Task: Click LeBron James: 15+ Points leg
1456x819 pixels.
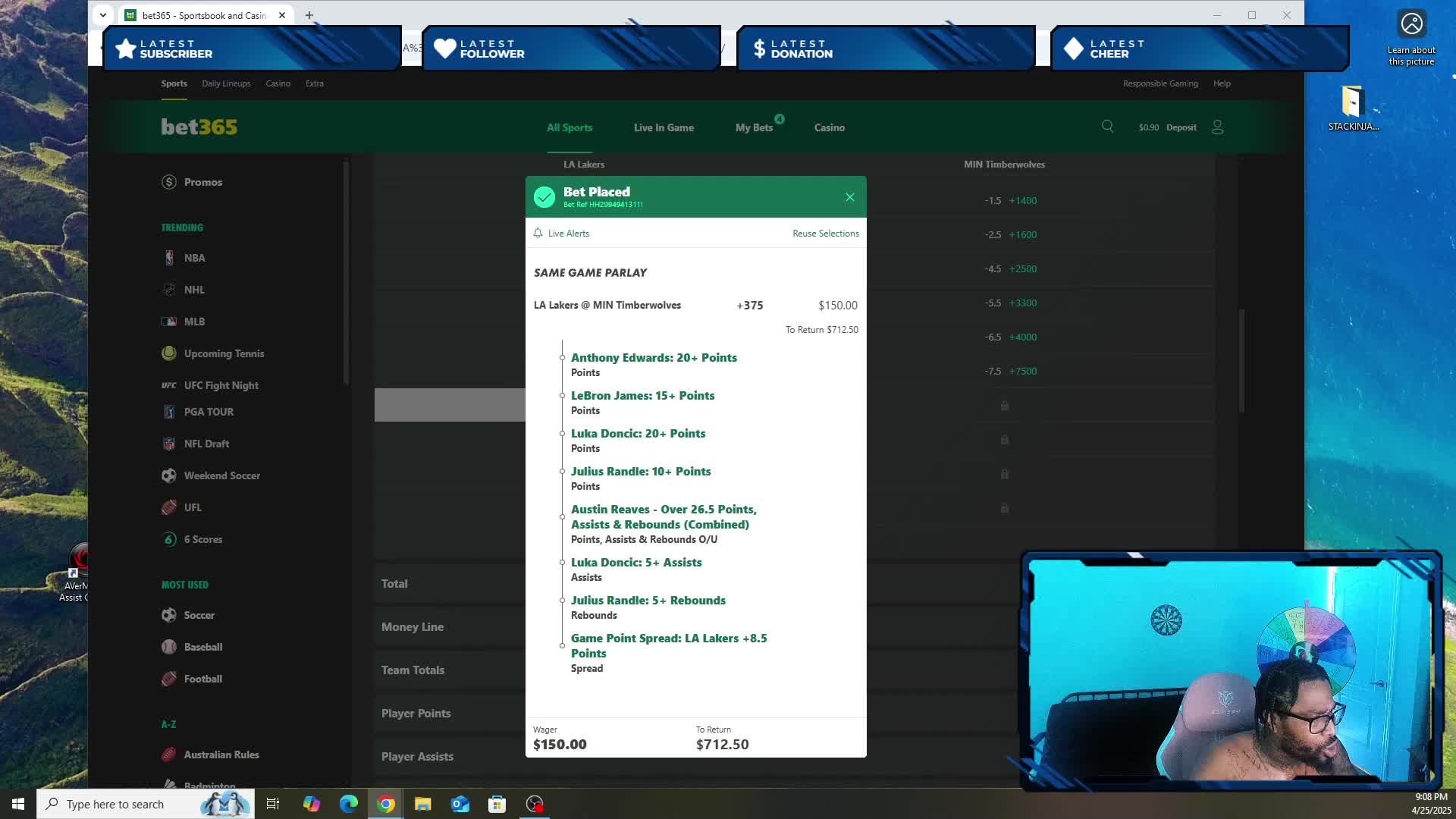Action: 642,396
